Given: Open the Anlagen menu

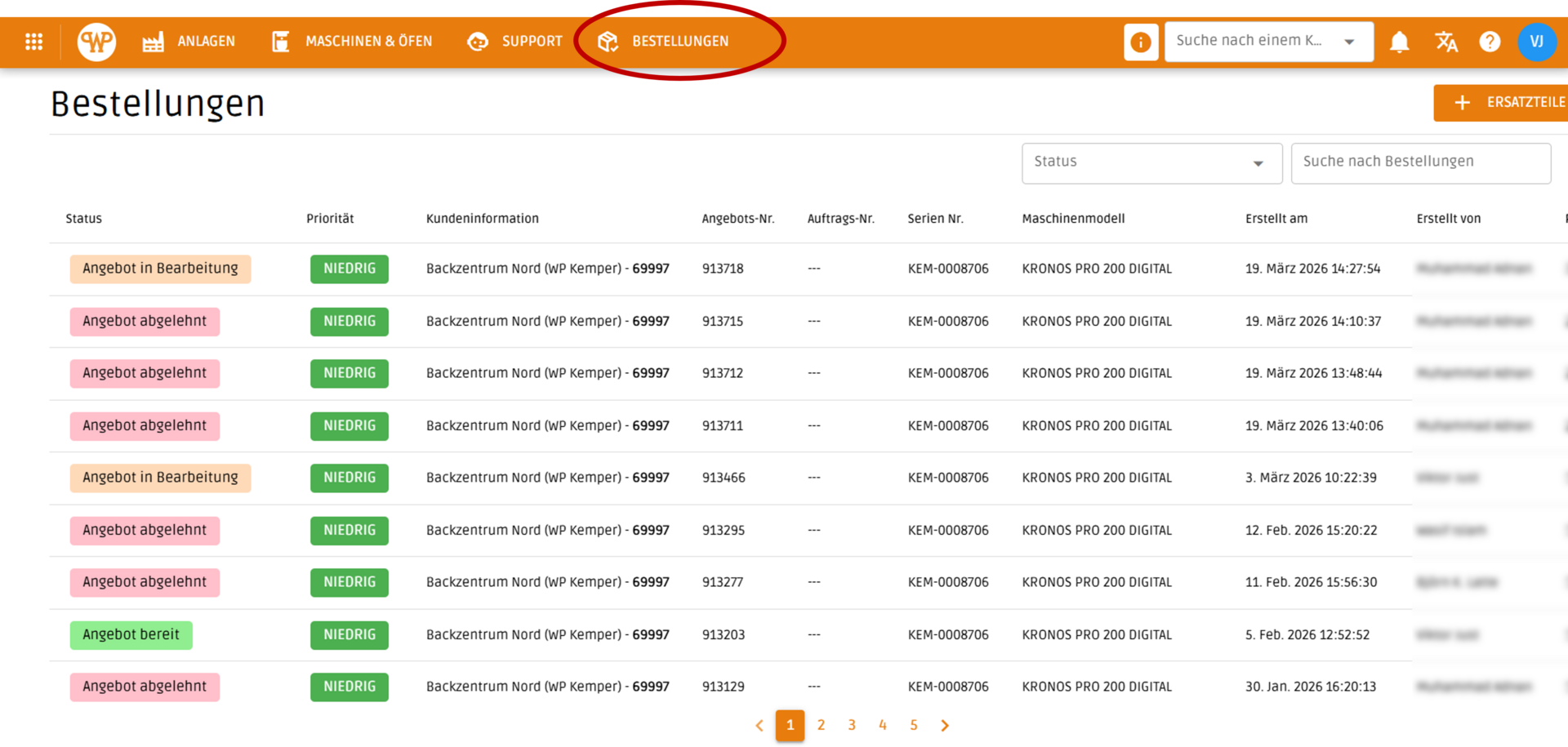Looking at the screenshot, I should [x=206, y=42].
